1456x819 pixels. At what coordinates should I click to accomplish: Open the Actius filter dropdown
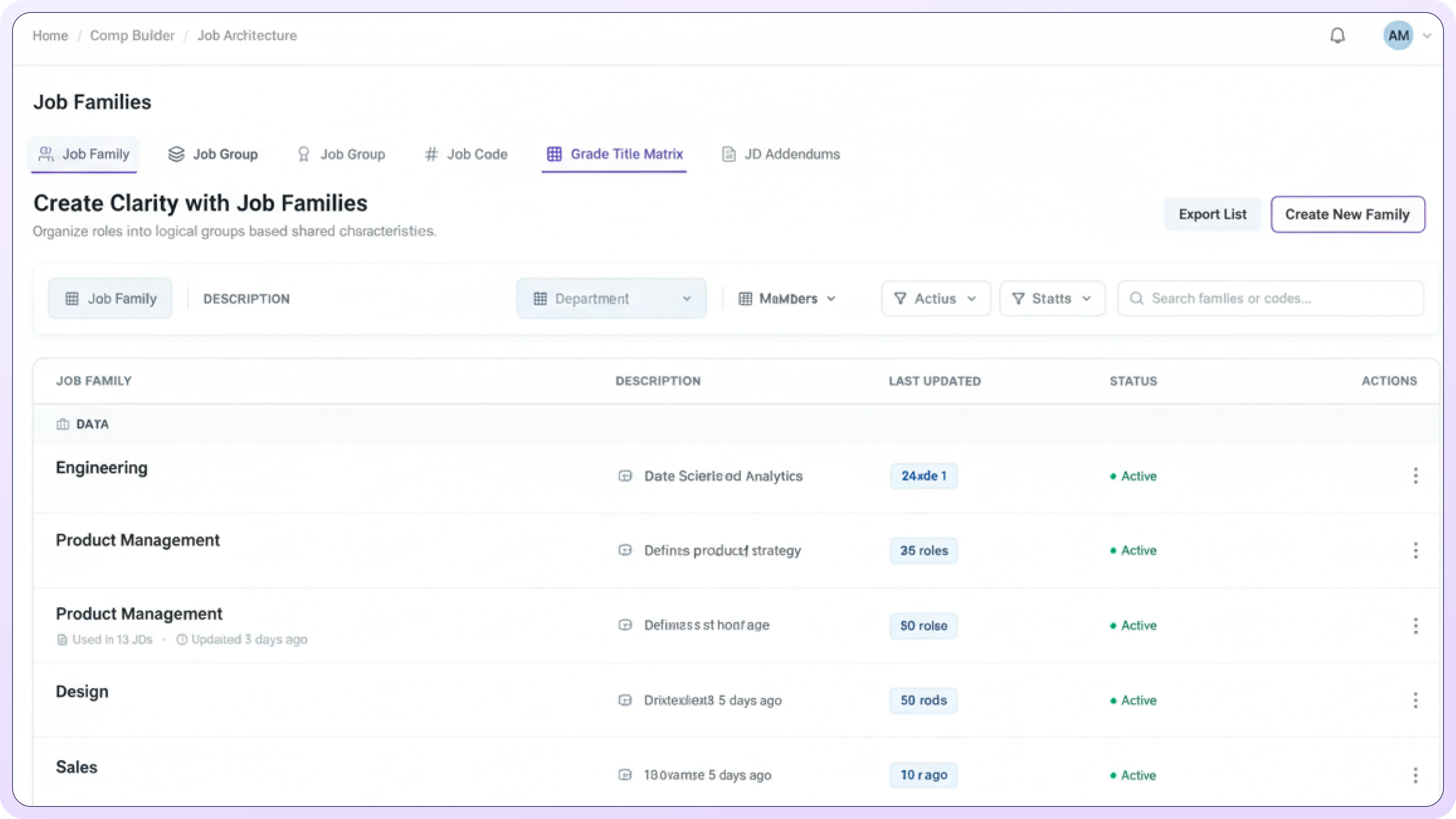tap(935, 298)
